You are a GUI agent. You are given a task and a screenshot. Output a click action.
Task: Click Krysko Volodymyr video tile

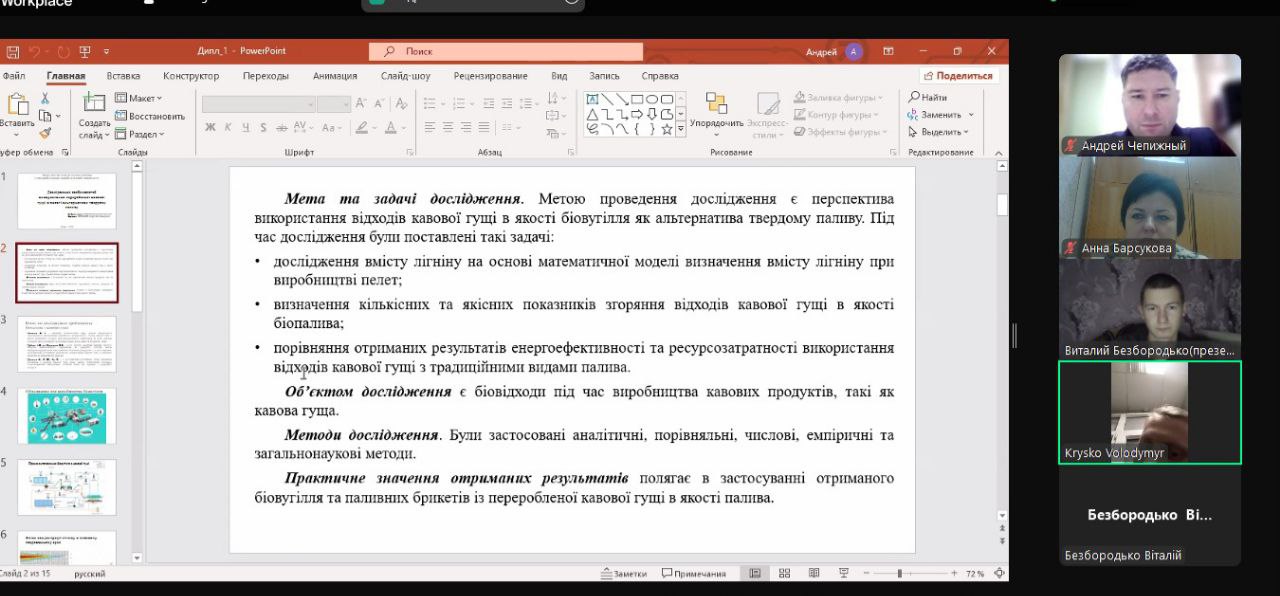point(1150,412)
